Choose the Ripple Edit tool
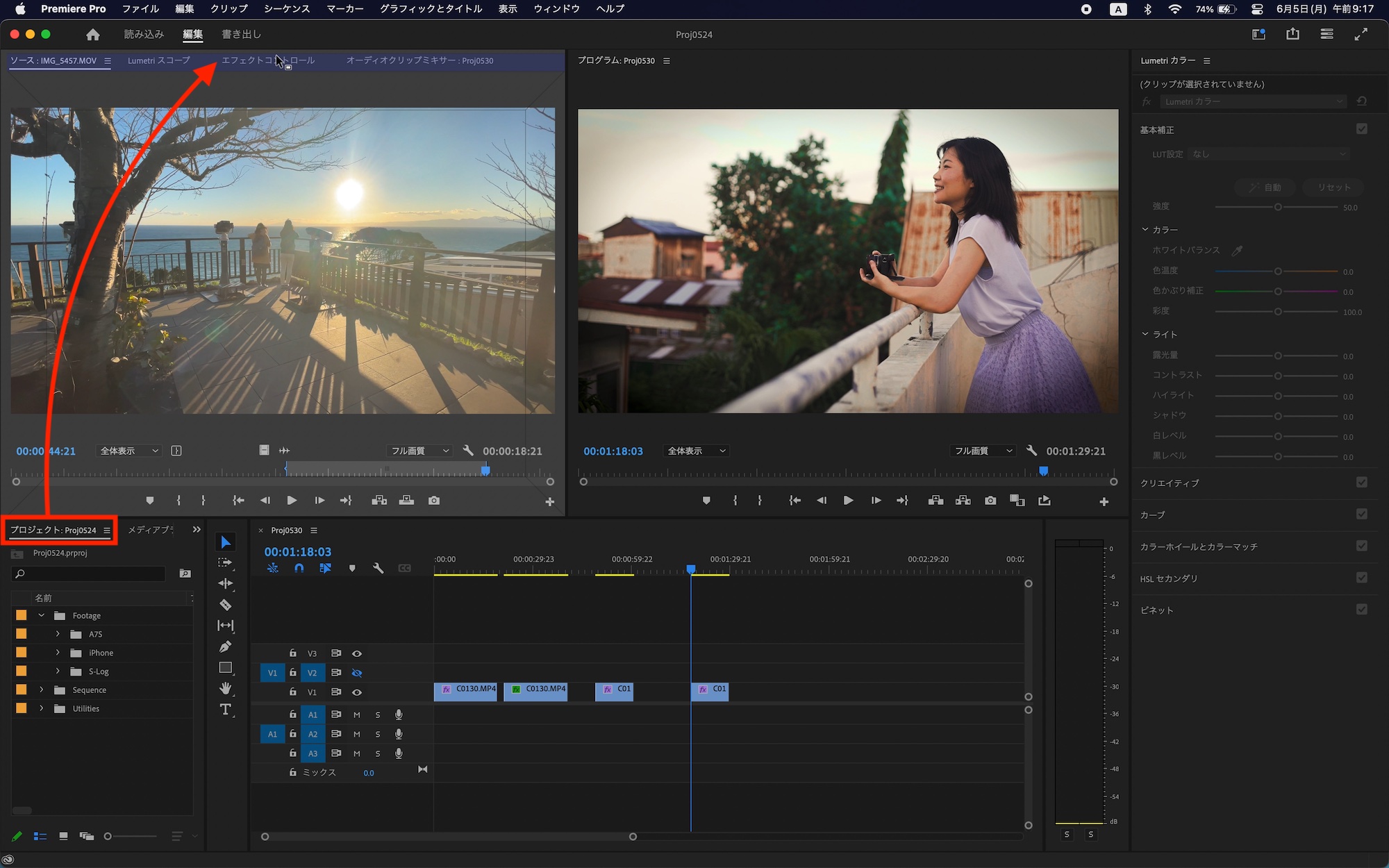The height and width of the screenshot is (868, 1389). 225,584
